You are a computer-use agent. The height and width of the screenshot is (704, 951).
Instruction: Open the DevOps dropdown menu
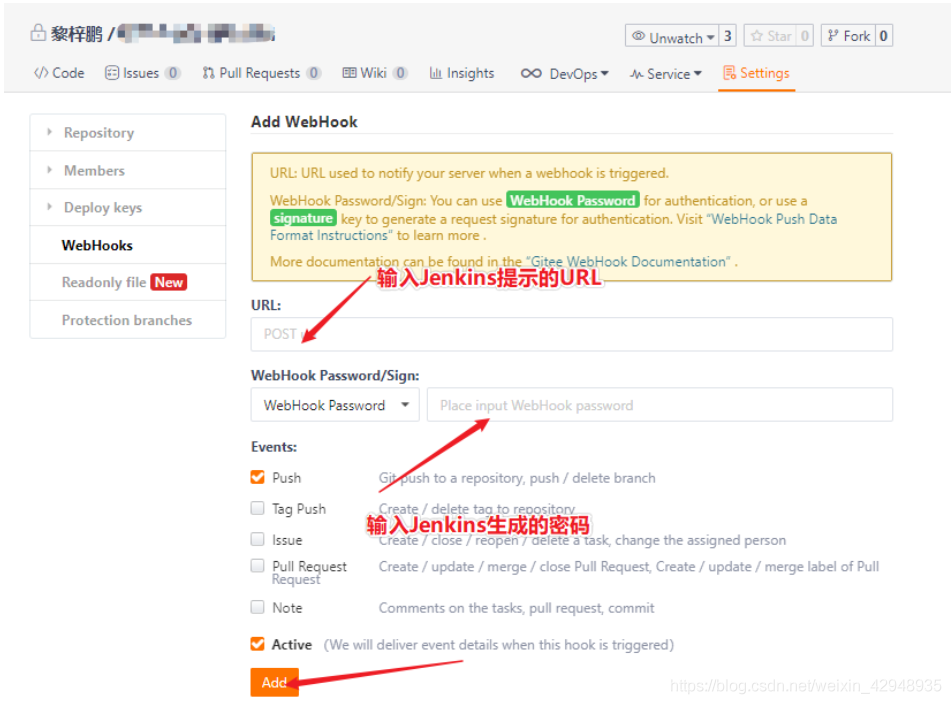coord(565,73)
